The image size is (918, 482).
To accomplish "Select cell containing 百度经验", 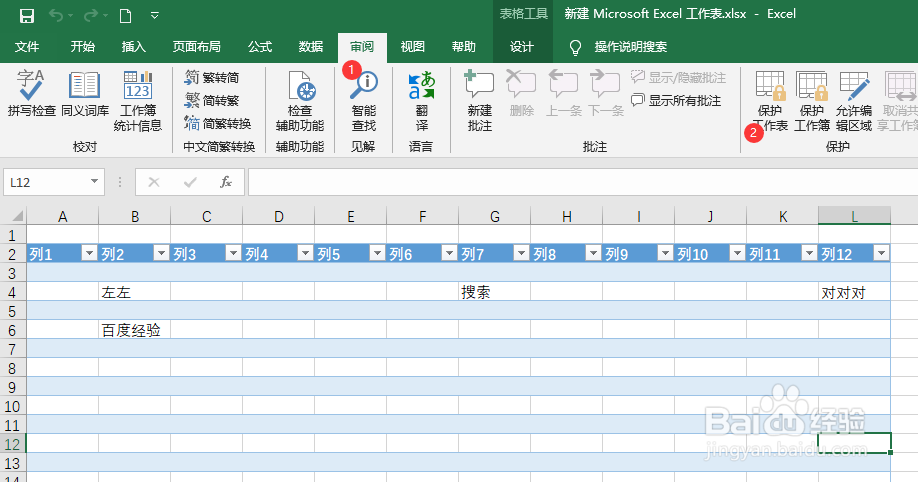I will pos(135,330).
